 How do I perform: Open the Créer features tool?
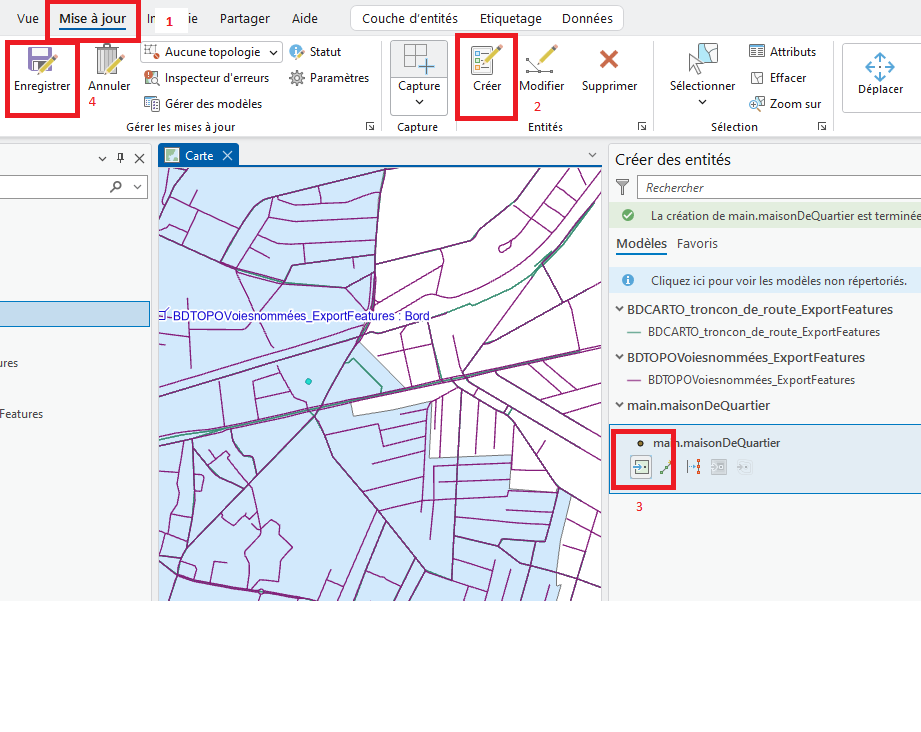tap(487, 69)
